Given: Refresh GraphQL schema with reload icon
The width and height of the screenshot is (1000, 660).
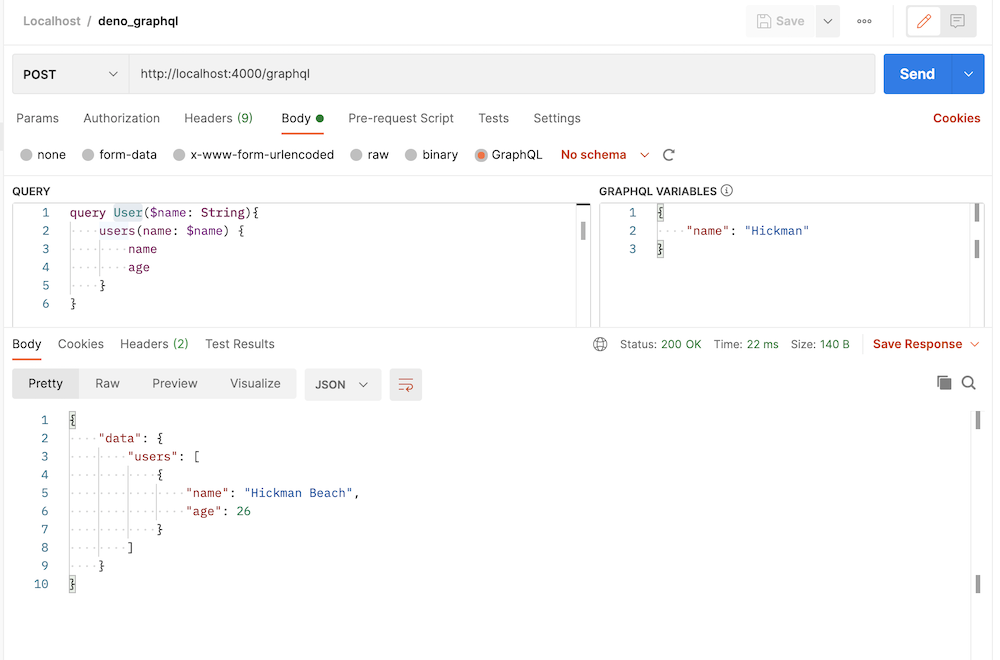Looking at the screenshot, I should 668,155.
